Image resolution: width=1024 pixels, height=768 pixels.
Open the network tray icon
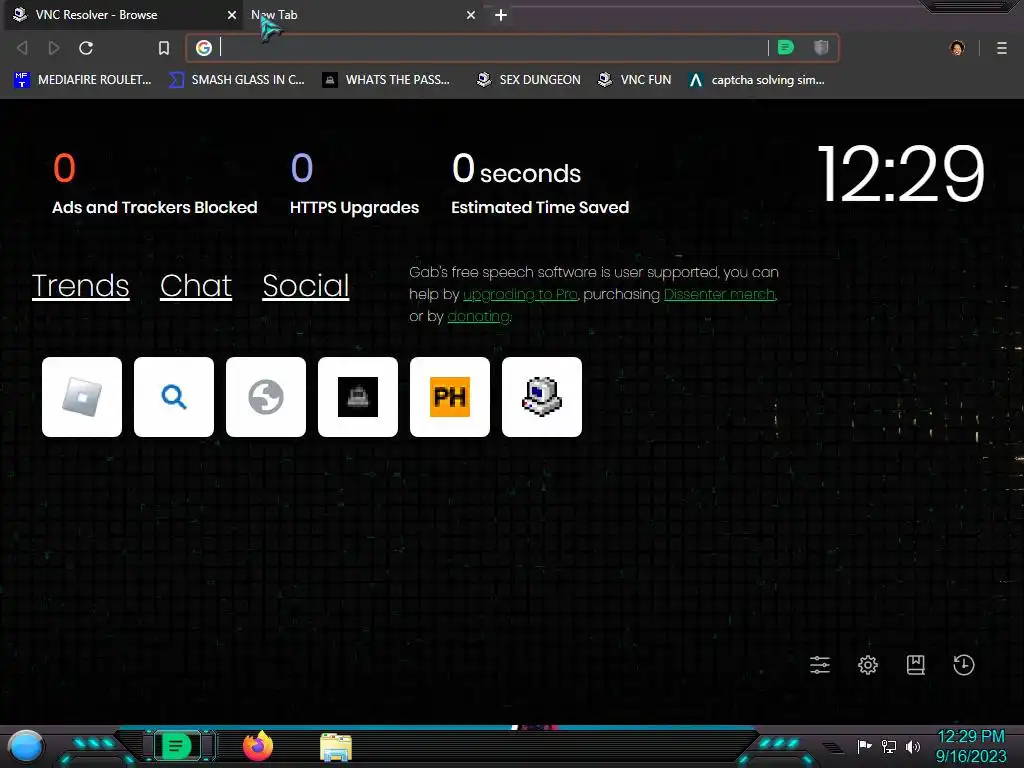[x=889, y=746]
